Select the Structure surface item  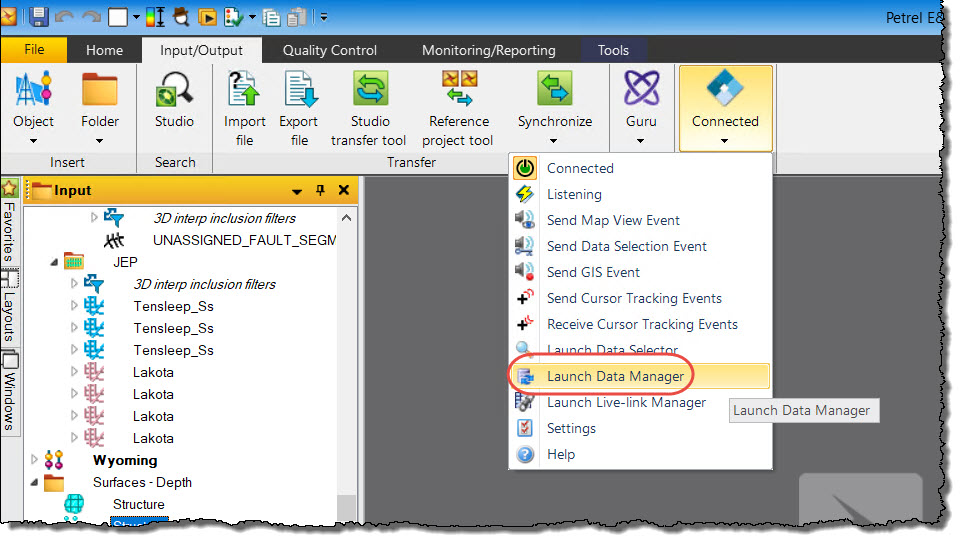point(139,505)
